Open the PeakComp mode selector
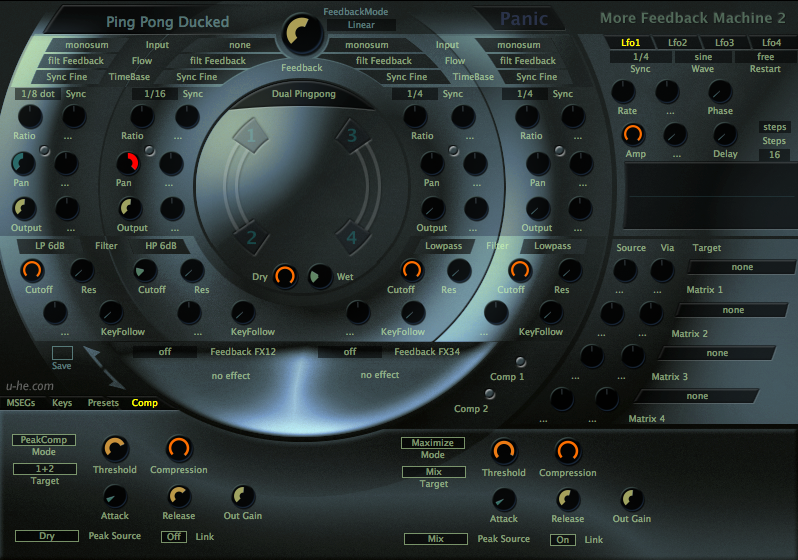Image resolution: width=798 pixels, height=560 pixels. pos(44,439)
